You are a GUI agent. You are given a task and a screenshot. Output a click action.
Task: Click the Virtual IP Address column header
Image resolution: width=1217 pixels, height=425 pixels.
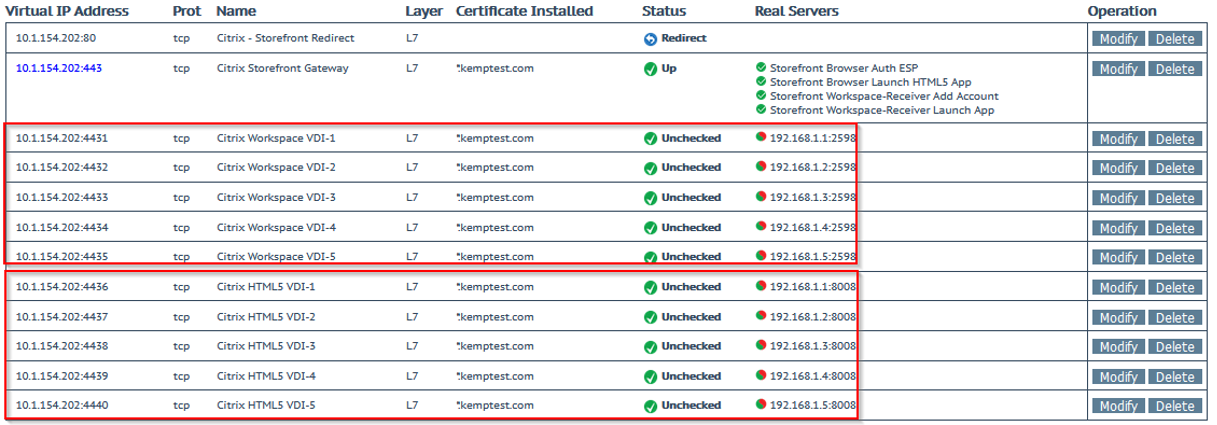tap(67, 11)
